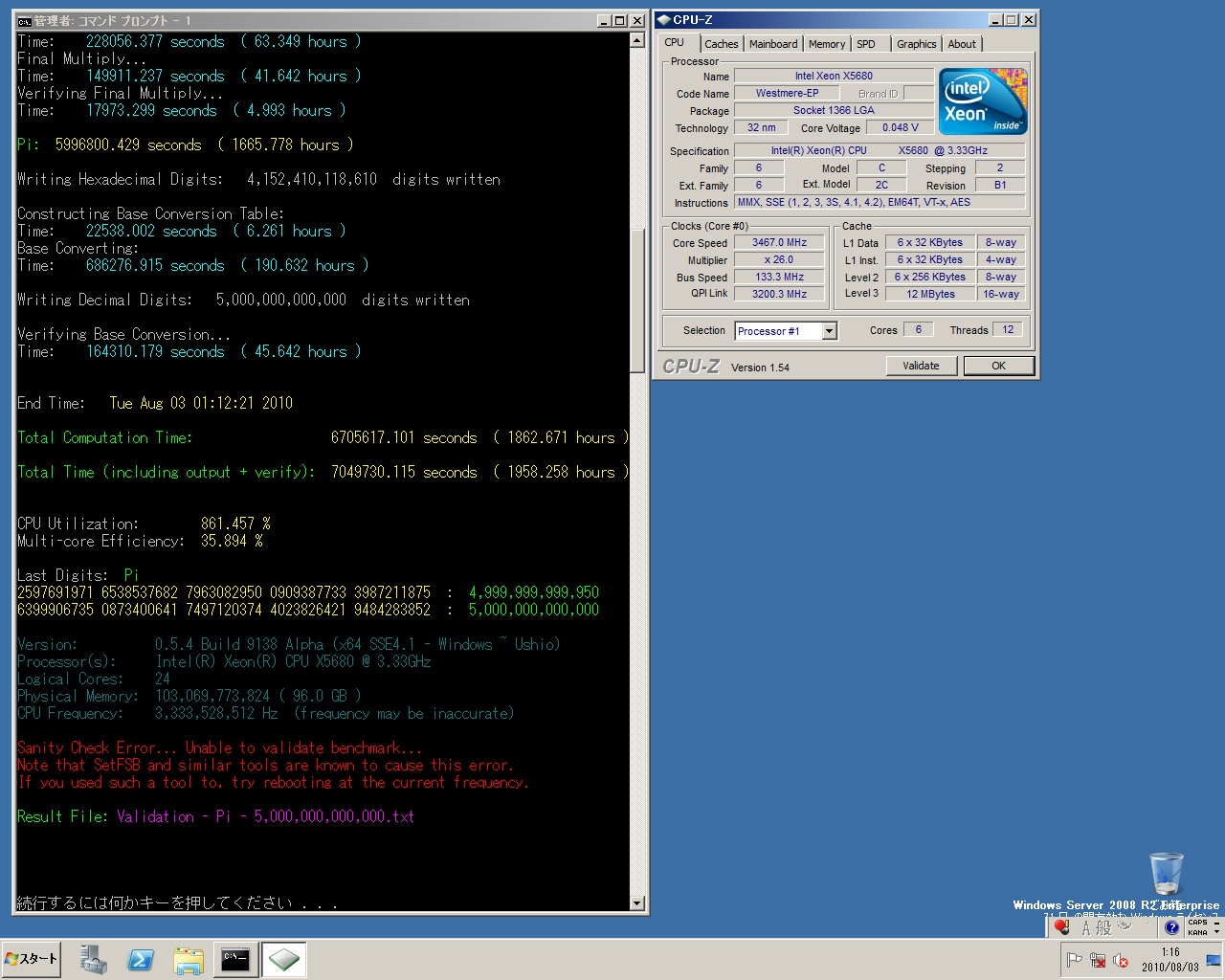
Task: Show the Graphics tab
Action: tap(916, 44)
